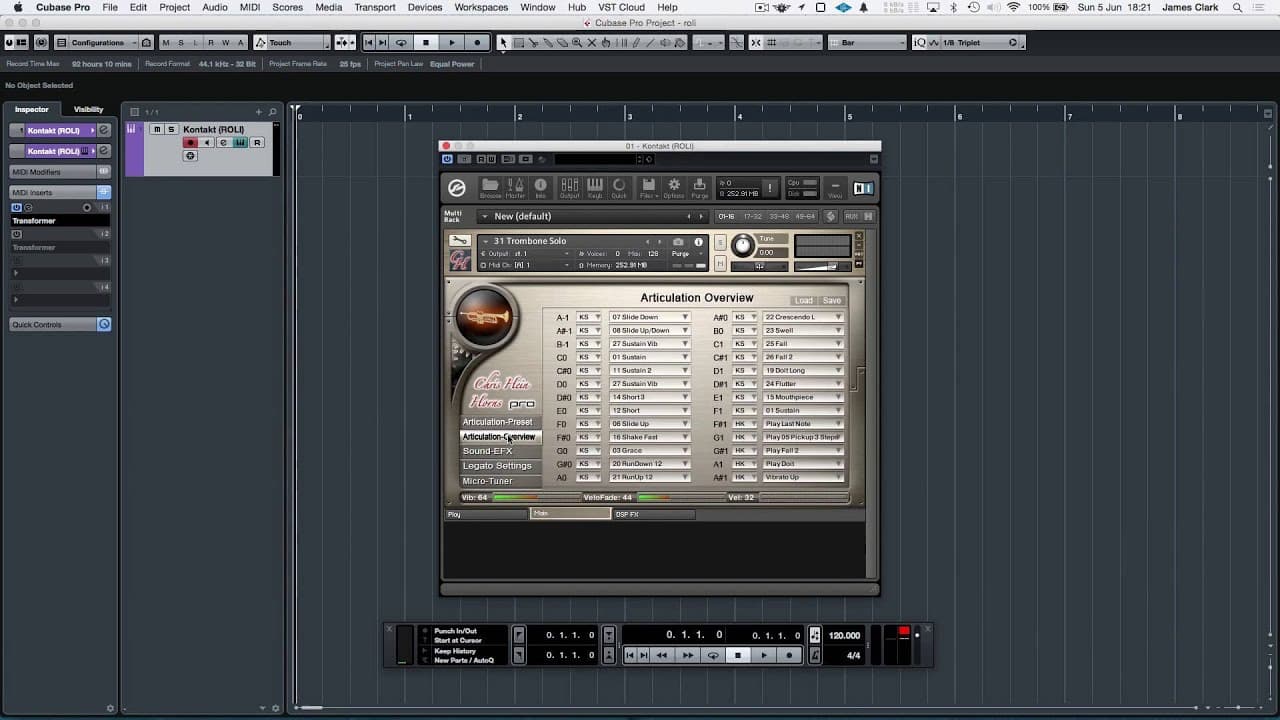The image size is (1280, 720).
Task: Open the VST Cloud menu
Action: click(621, 7)
